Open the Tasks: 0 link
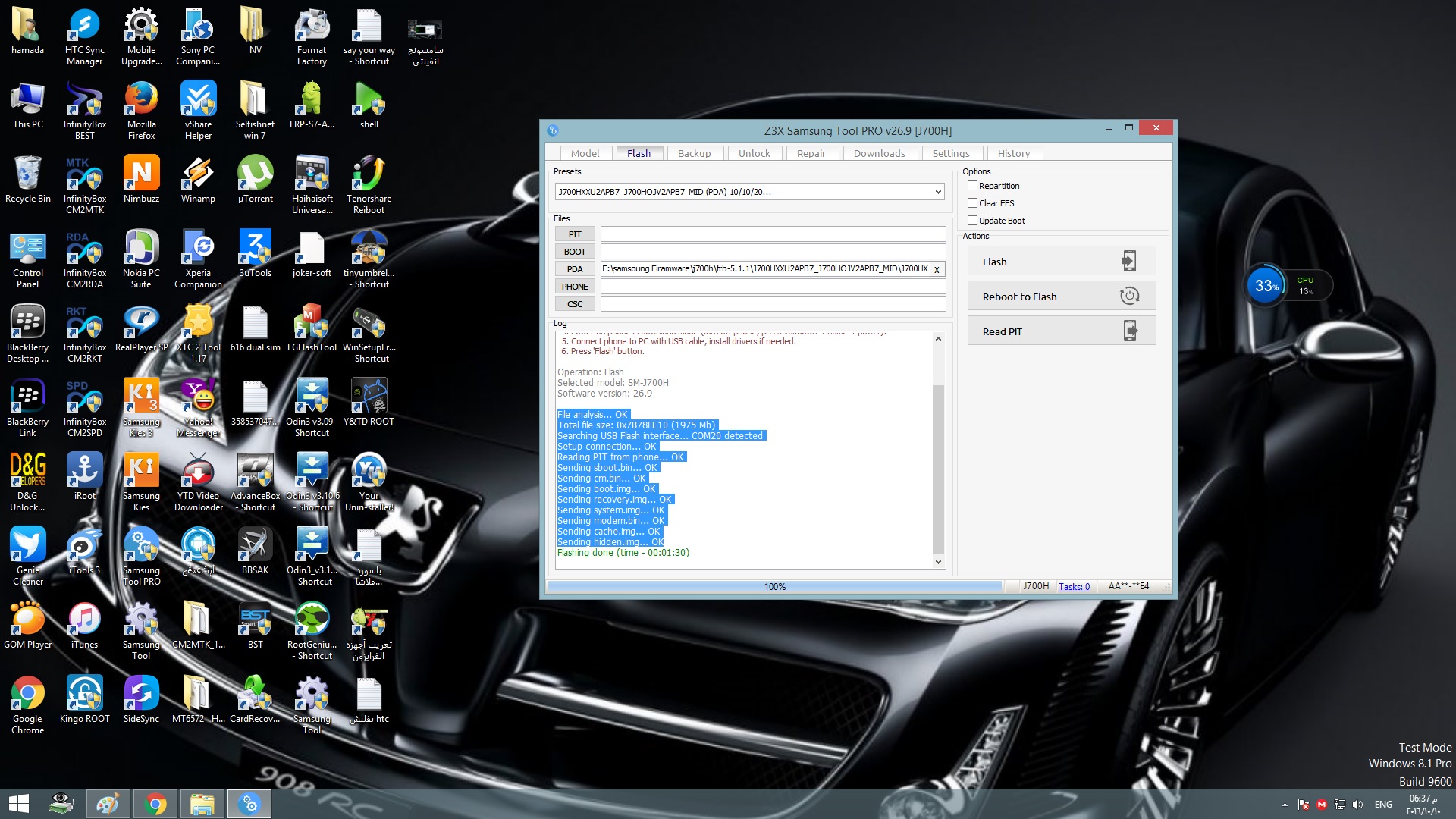 pyautogui.click(x=1074, y=586)
